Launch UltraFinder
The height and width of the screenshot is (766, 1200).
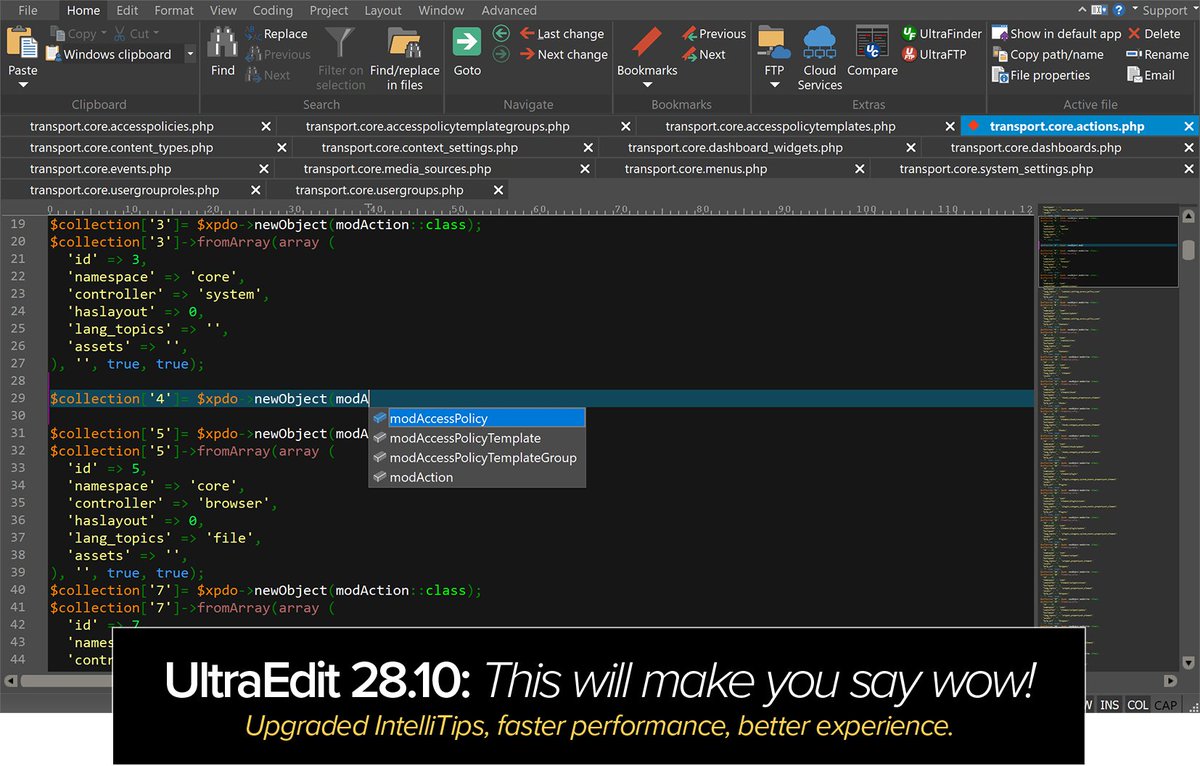pyautogui.click(x=942, y=34)
